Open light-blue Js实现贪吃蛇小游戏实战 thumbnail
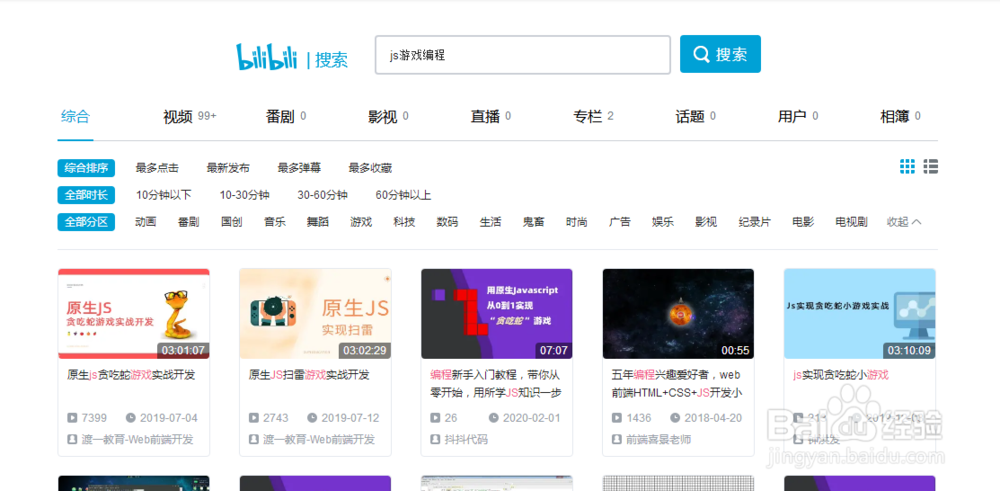 point(860,314)
